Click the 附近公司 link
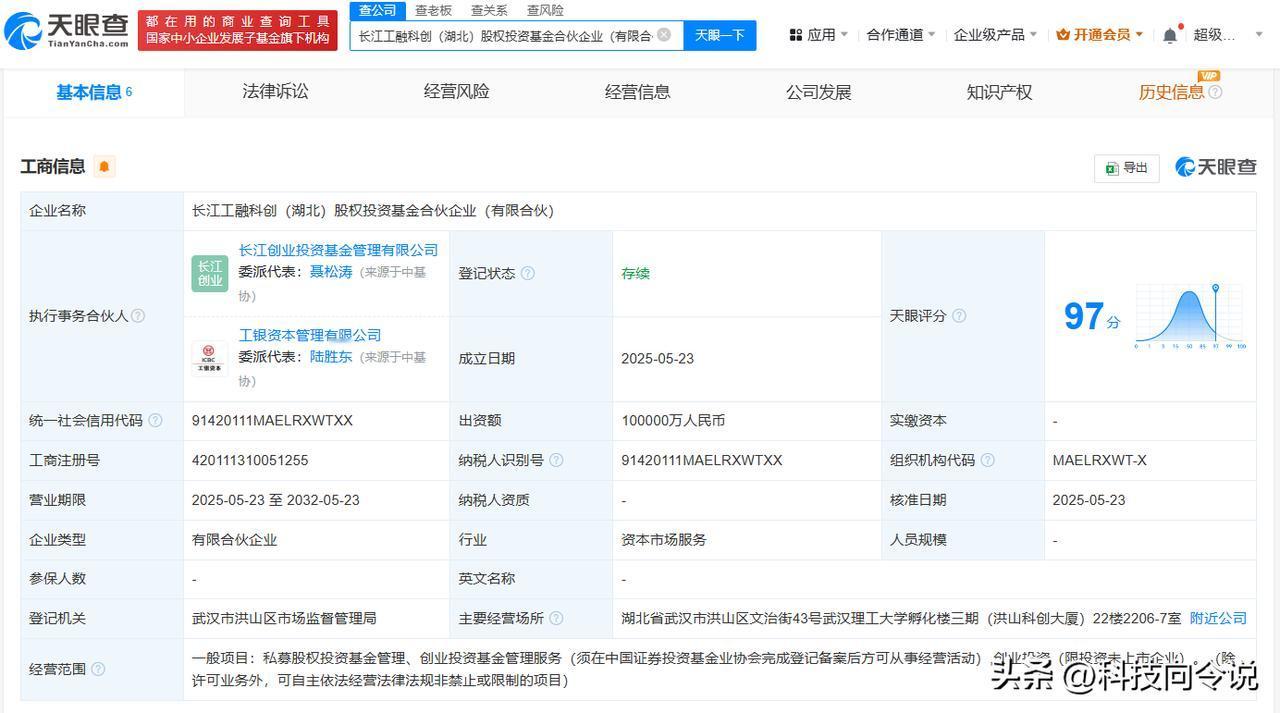Screen dimensions: 1280x713 [1218, 618]
